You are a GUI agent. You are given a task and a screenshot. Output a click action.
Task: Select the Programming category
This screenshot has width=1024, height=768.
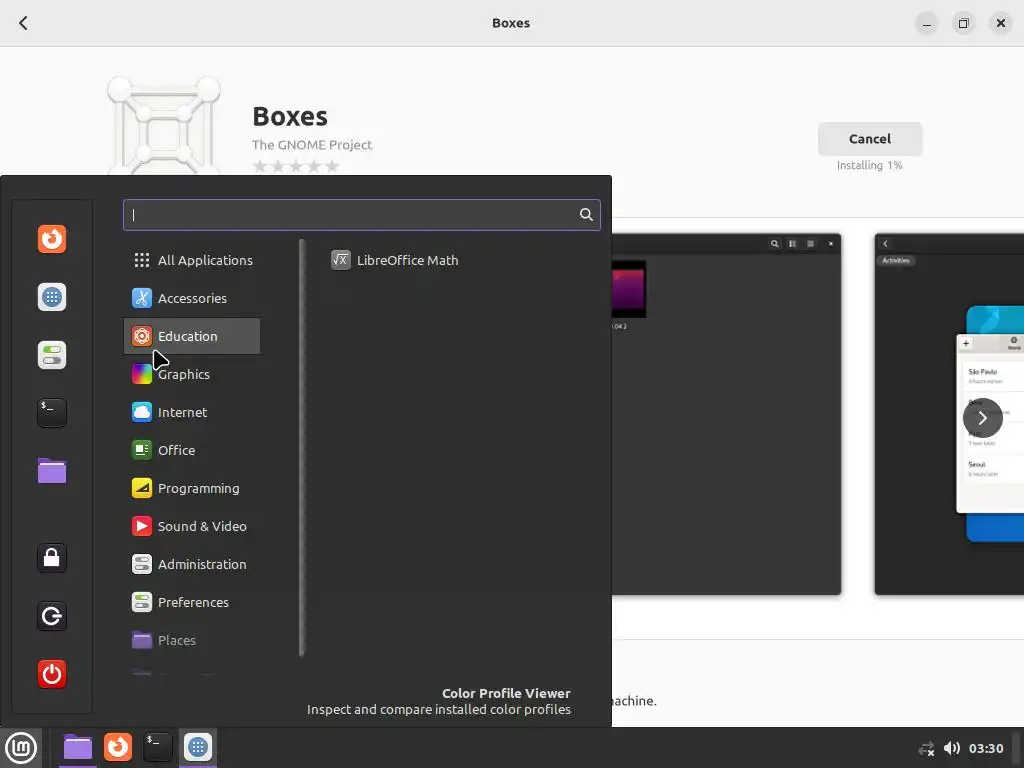192,488
